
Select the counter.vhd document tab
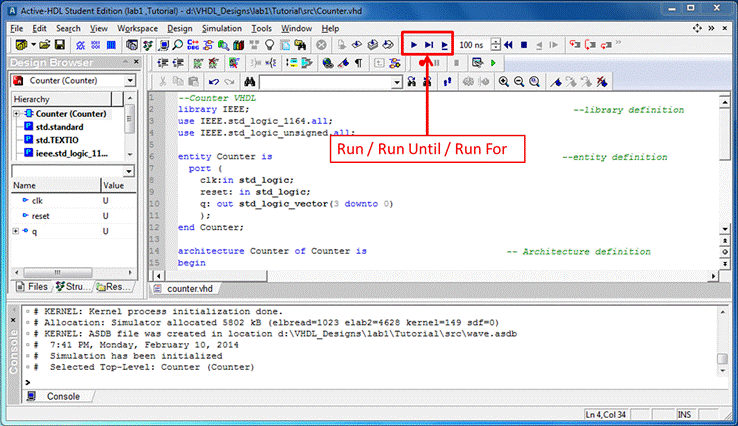tap(184, 289)
